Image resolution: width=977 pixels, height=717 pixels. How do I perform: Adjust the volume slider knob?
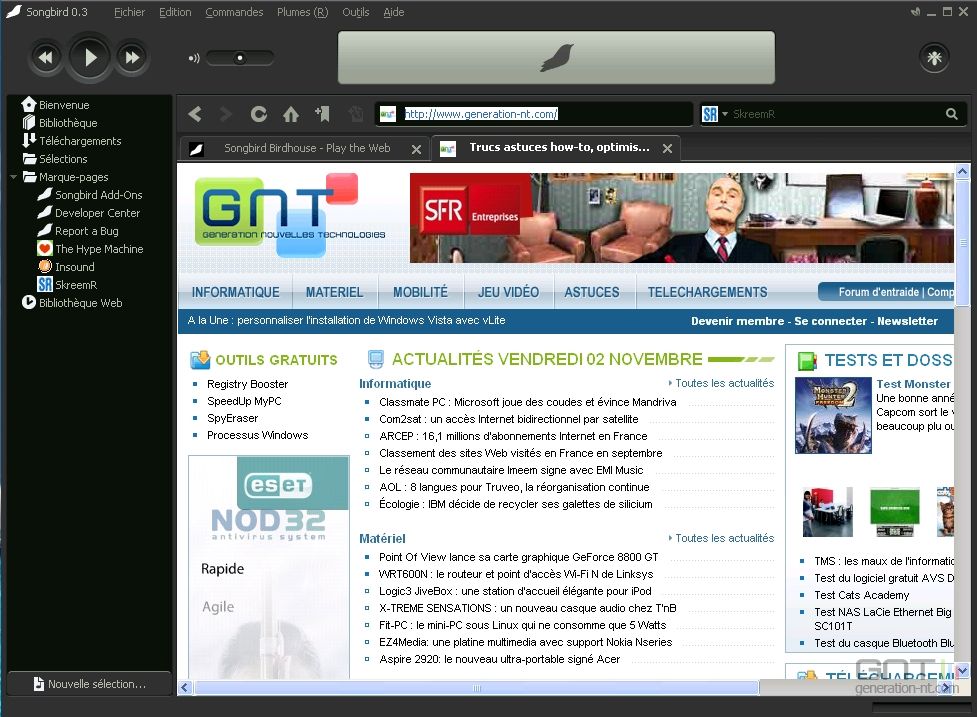[240, 58]
